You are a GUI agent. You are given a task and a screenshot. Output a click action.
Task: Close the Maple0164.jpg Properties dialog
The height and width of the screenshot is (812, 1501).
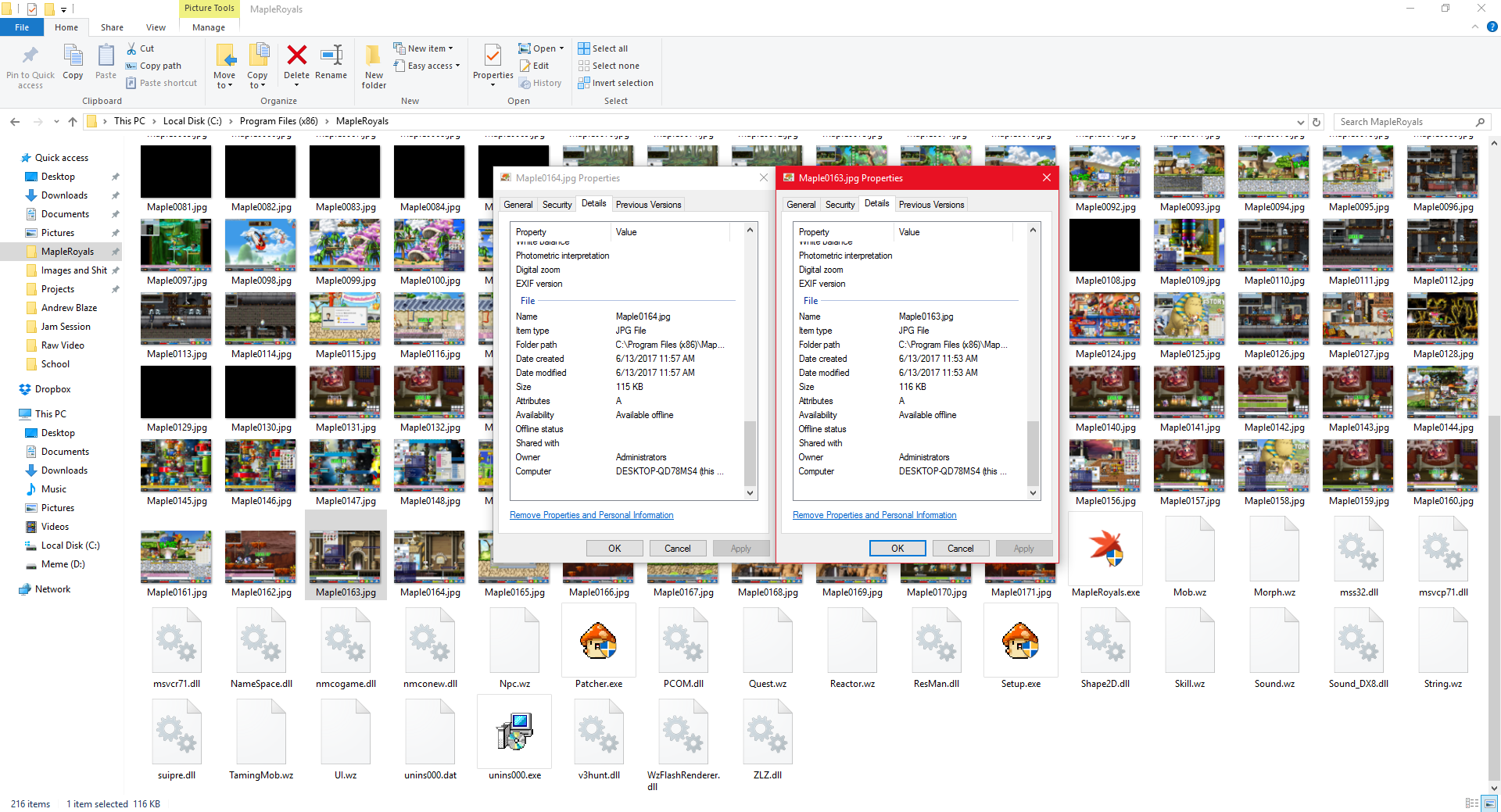tap(764, 178)
